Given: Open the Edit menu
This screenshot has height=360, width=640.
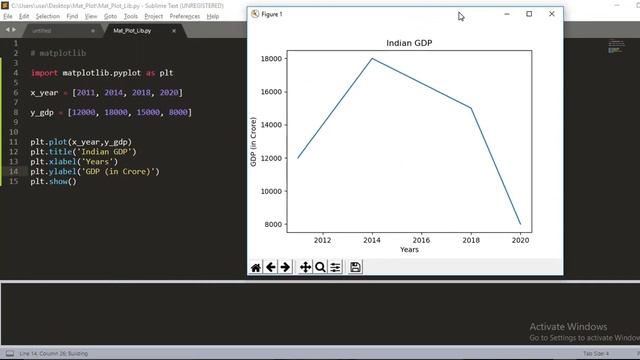Looking at the screenshot, I should click(24, 16).
